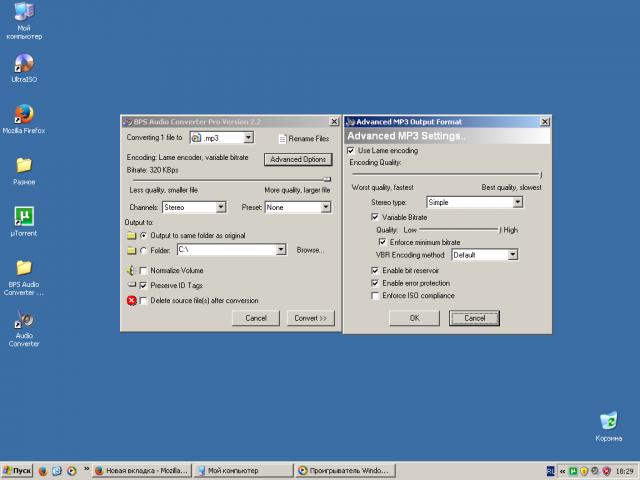
Task: Open the Recycle Bin icon
Action: [608, 421]
